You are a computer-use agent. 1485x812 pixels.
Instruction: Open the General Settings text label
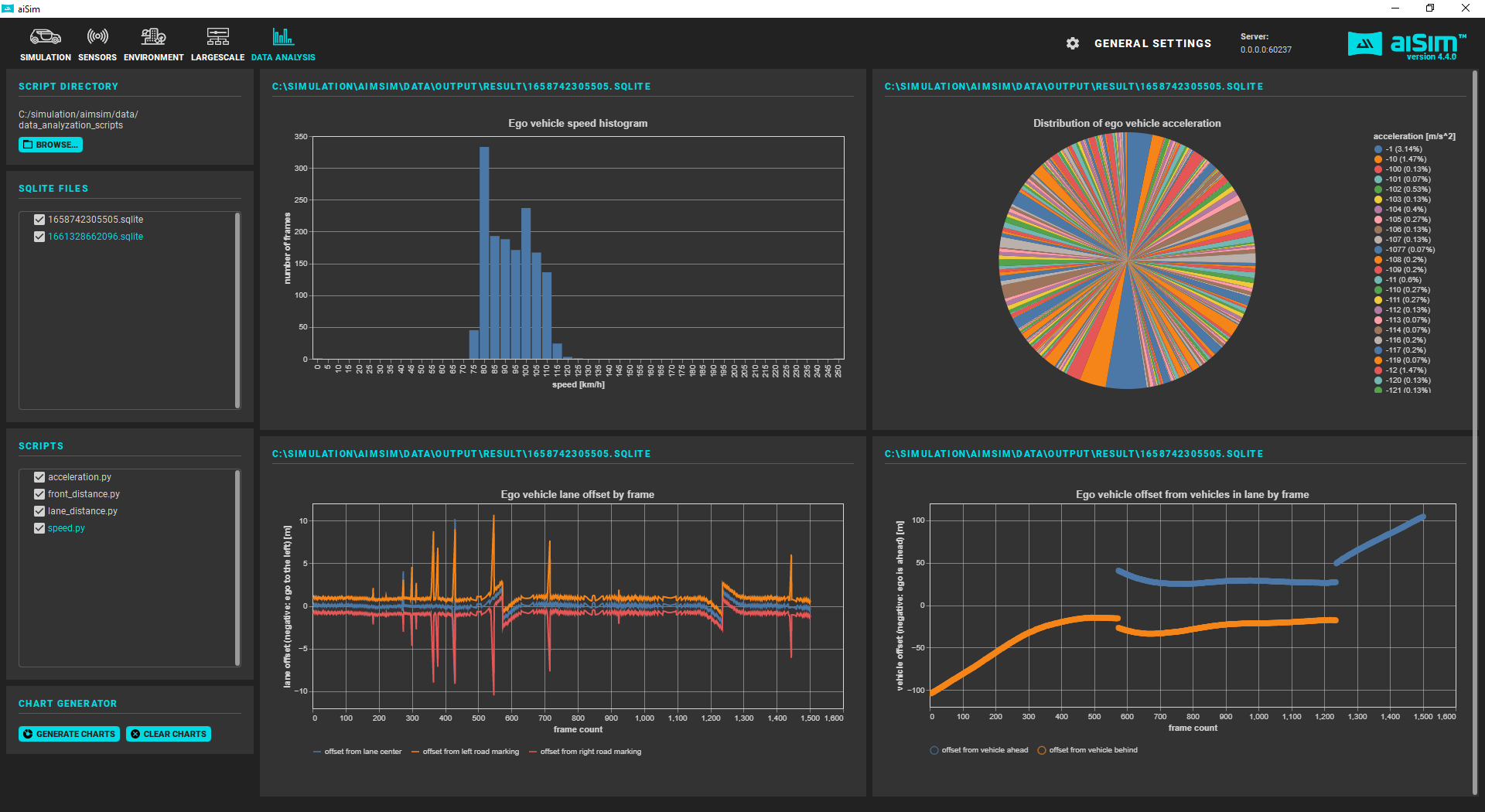coord(1152,43)
